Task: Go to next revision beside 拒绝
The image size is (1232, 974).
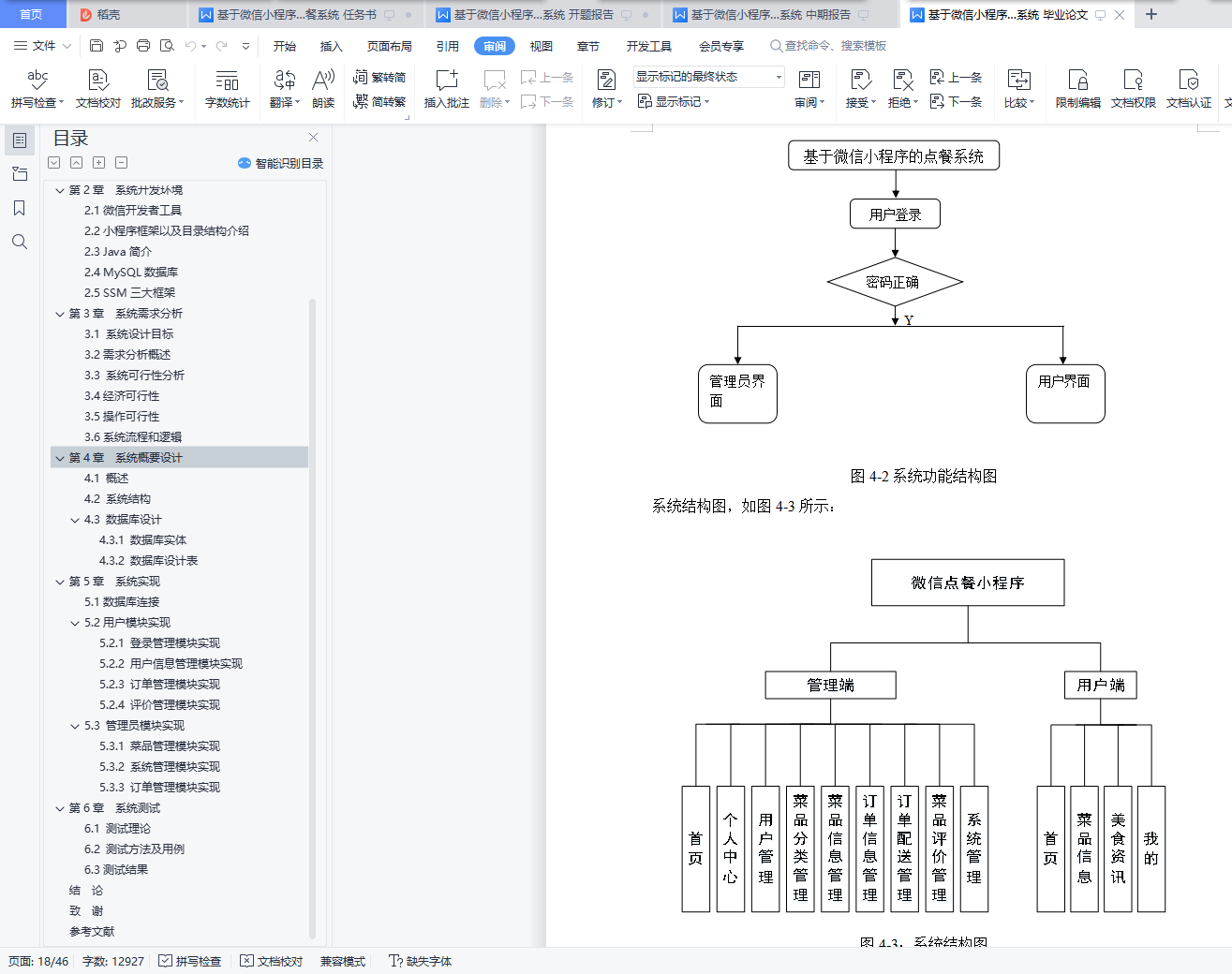Action: pos(956,102)
